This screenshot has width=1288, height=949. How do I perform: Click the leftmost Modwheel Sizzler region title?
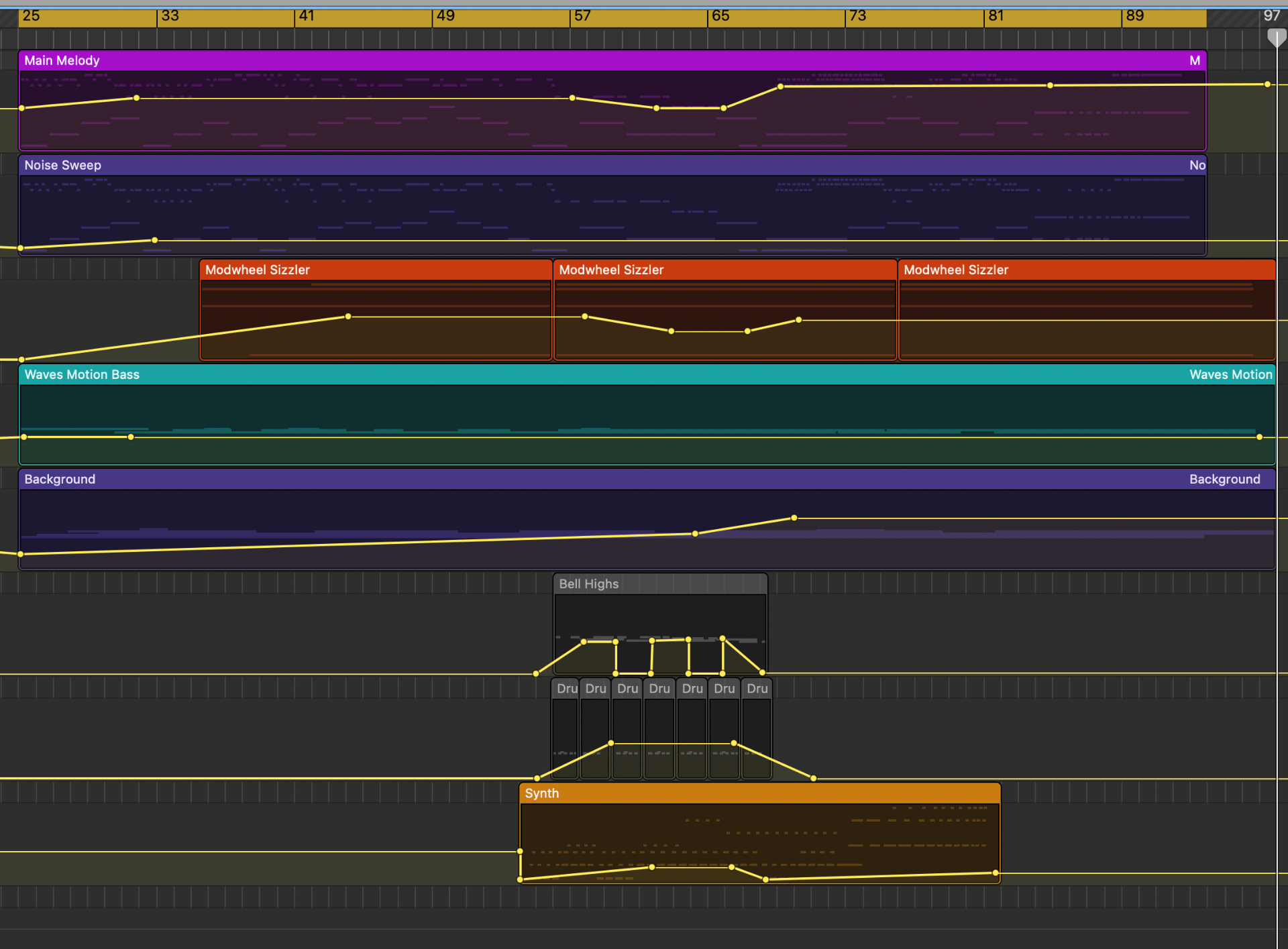pyautogui.click(x=258, y=270)
